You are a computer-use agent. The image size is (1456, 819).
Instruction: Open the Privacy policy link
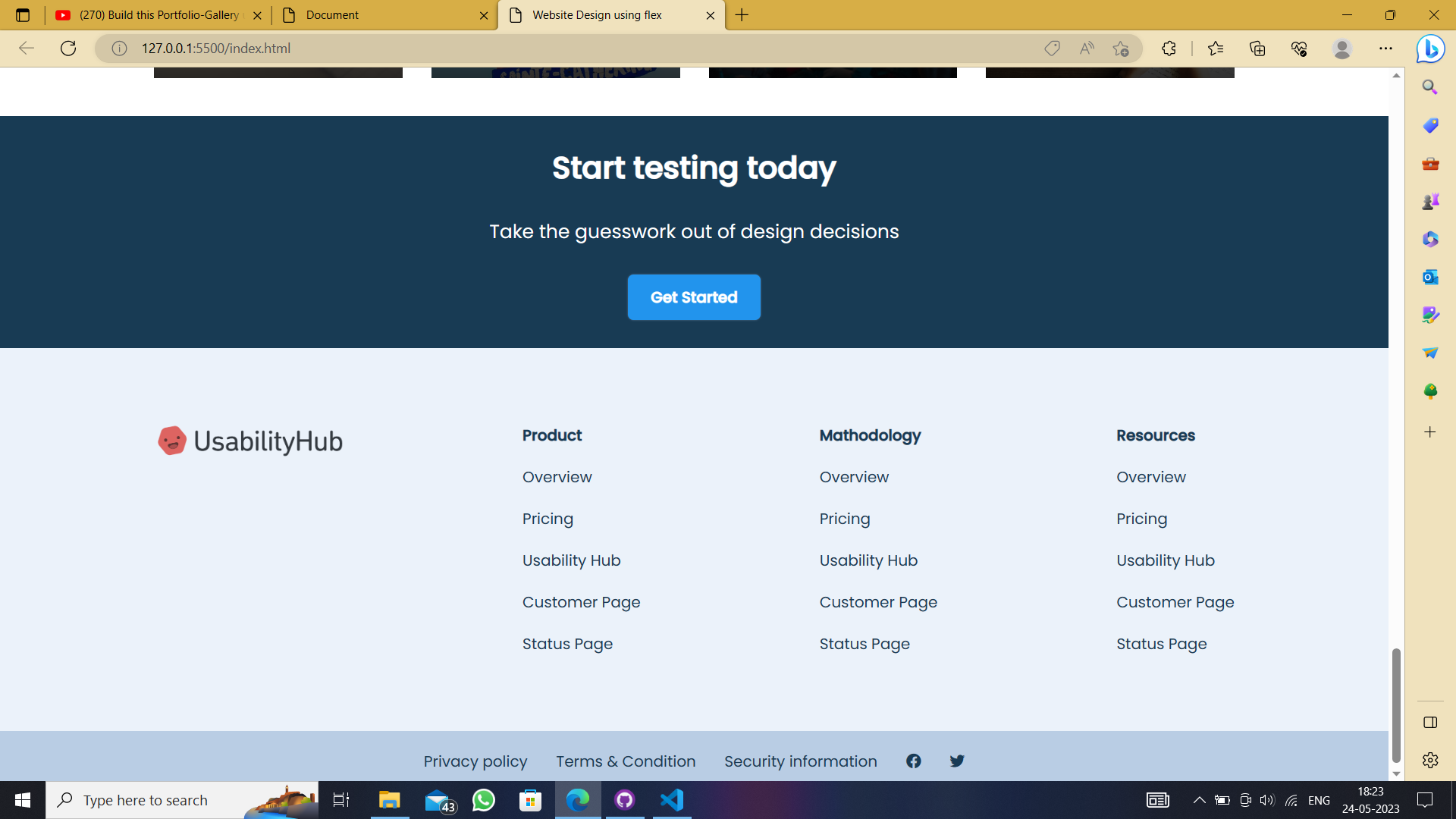coord(475,761)
